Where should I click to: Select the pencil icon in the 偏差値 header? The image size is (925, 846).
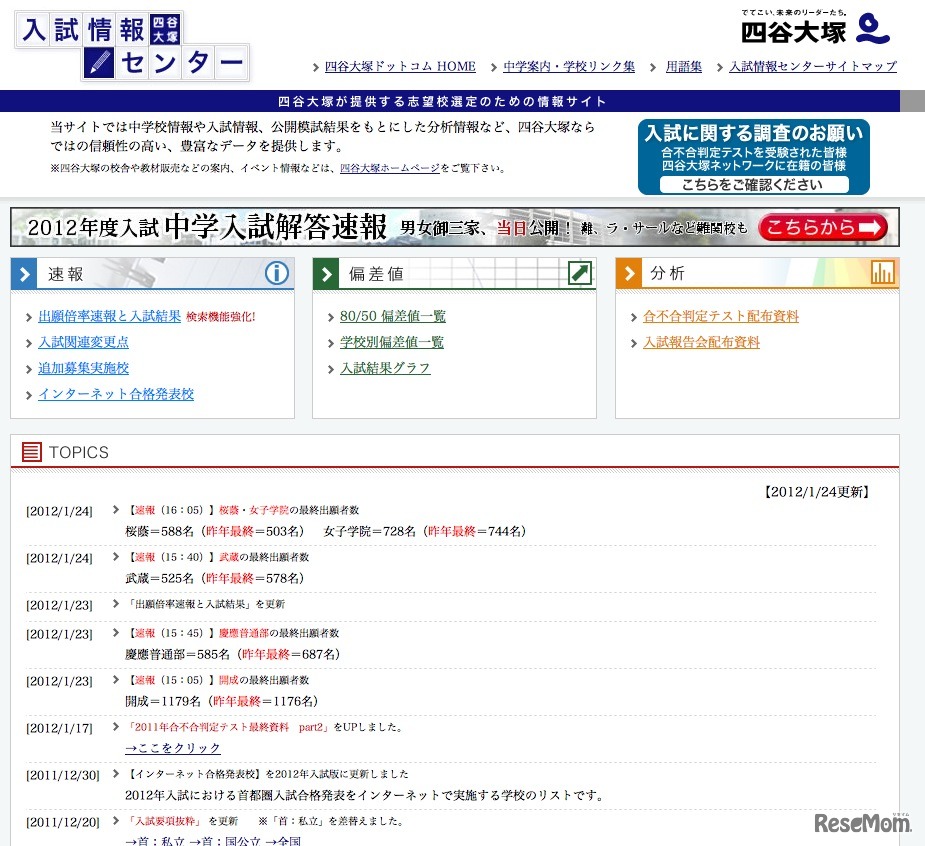[x=579, y=272]
